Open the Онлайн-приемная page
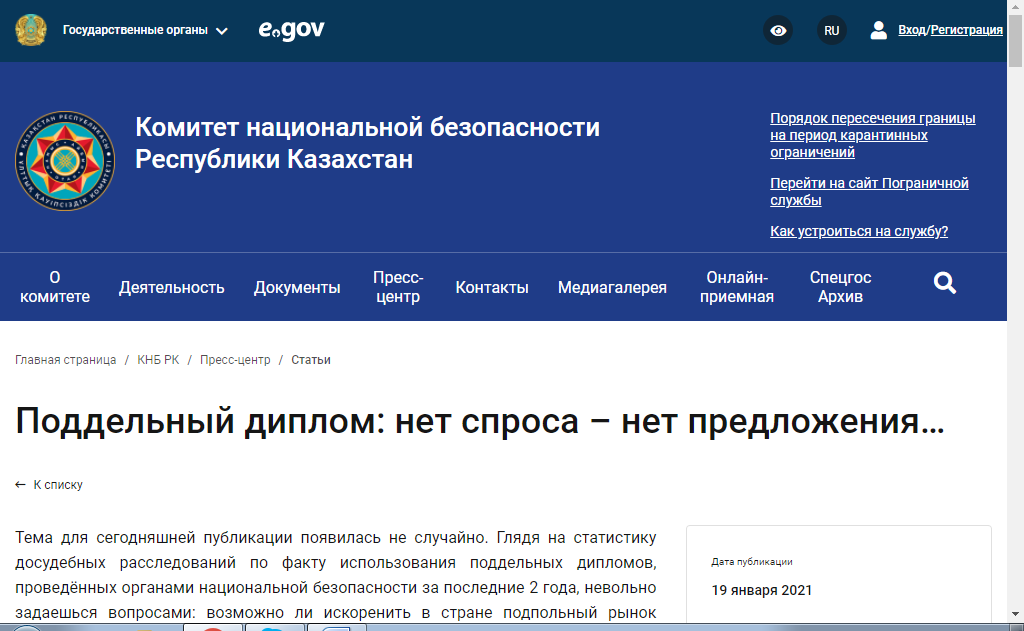 coord(740,287)
